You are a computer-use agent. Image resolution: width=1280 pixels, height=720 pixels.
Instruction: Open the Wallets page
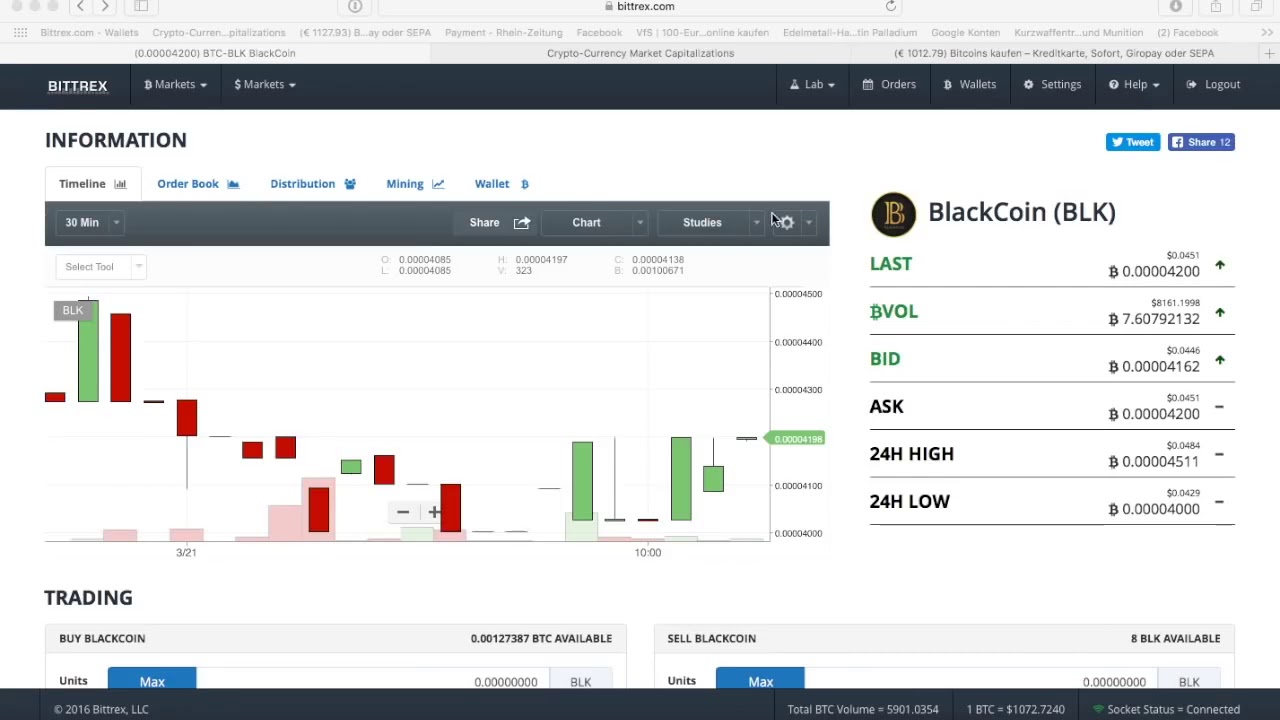pos(969,85)
